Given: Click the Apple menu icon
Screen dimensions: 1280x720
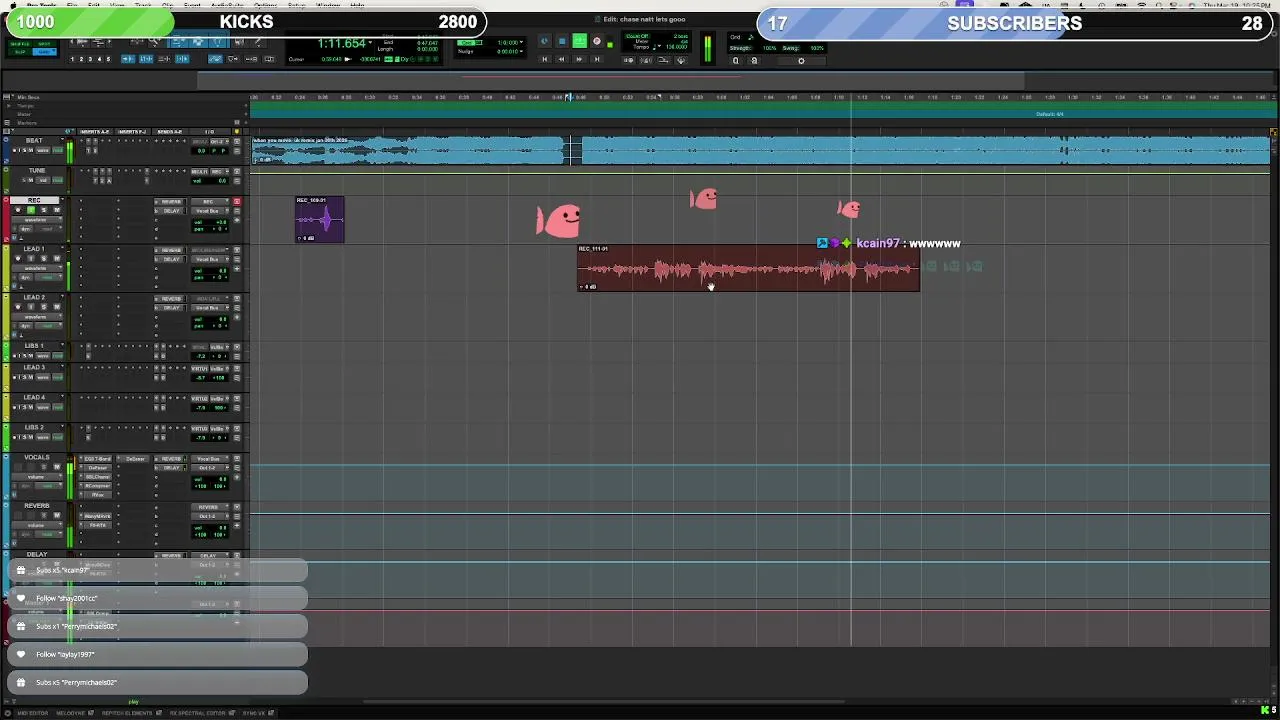Looking at the screenshot, I should pyautogui.click(x=13, y=5).
